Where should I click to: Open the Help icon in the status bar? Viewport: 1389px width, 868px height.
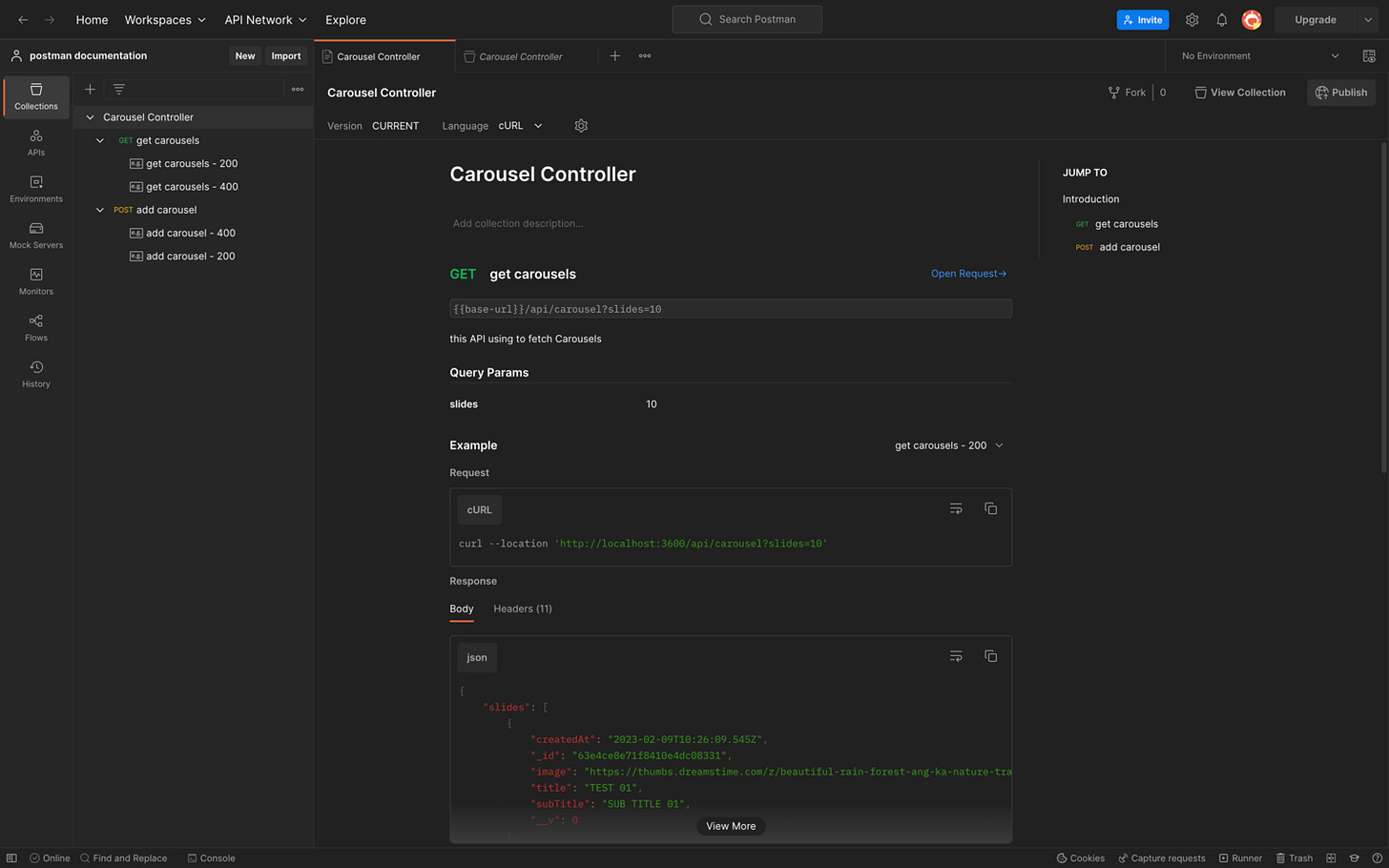pos(1377,858)
